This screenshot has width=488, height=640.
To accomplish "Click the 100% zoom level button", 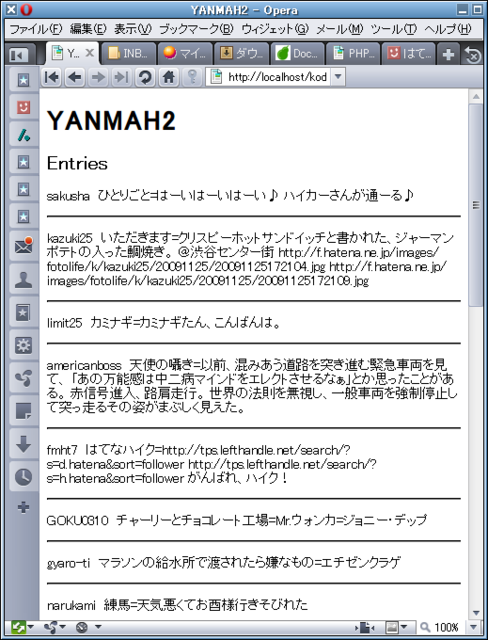I will pos(440,627).
